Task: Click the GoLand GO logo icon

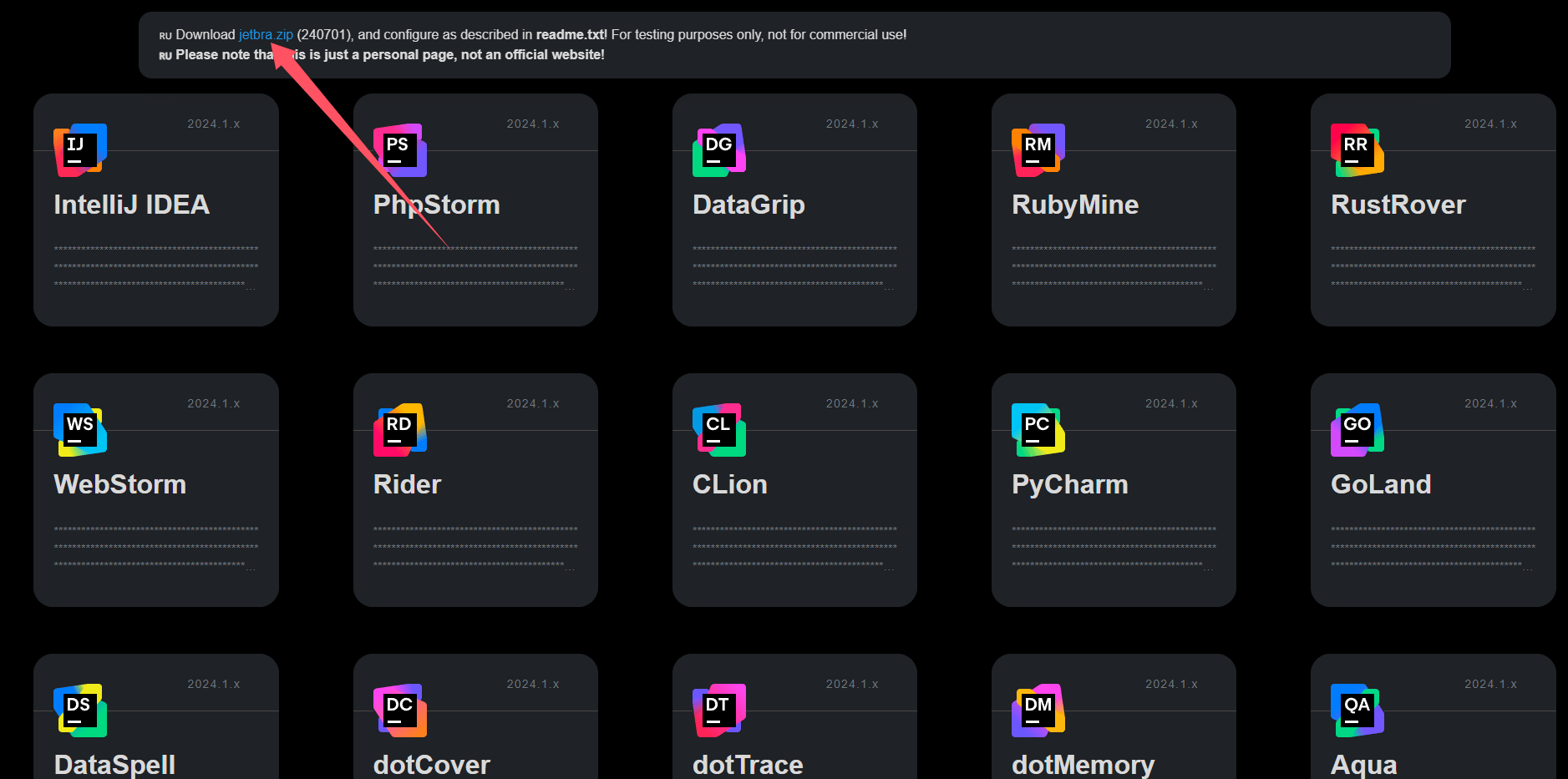Action: [x=1357, y=430]
